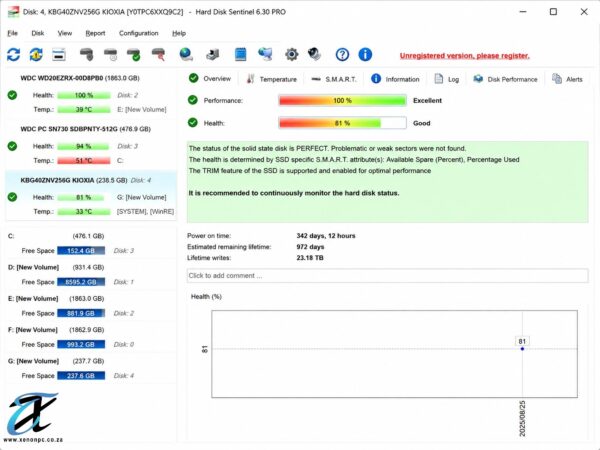The width and height of the screenshot is (600, 450).
Task: Click the SN730 94 % health bar
Action: click(x=84, y=146)
